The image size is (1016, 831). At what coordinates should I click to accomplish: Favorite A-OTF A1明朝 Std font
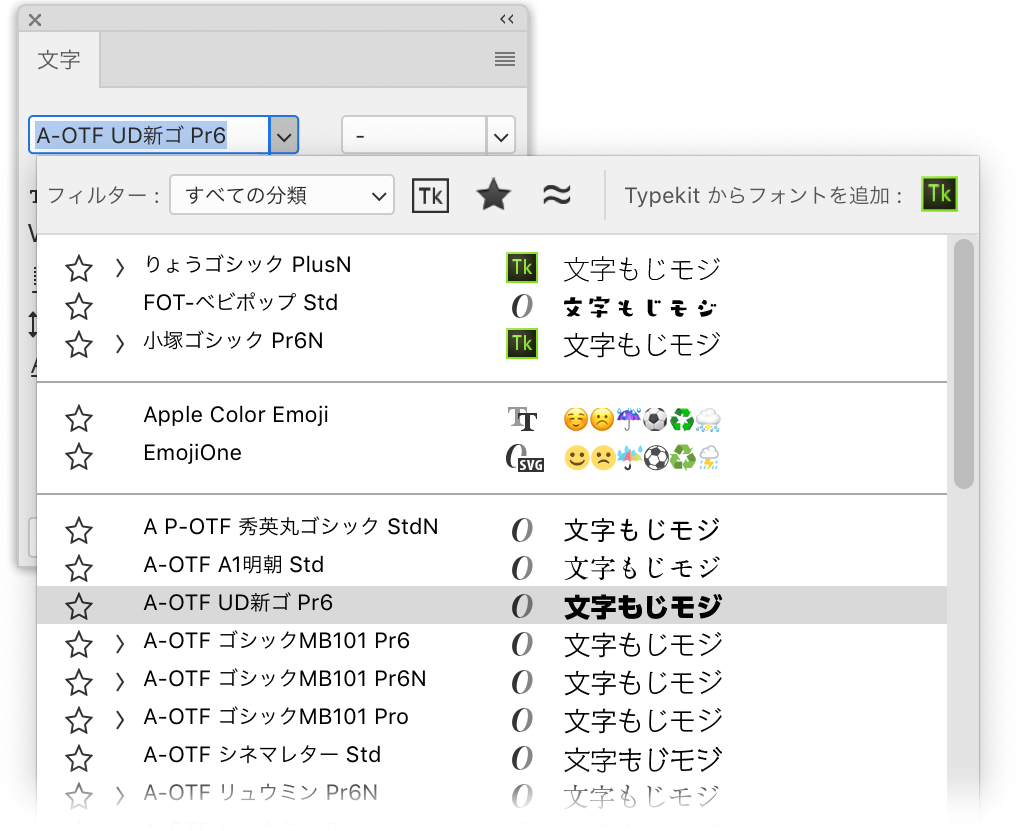(79, 569)
